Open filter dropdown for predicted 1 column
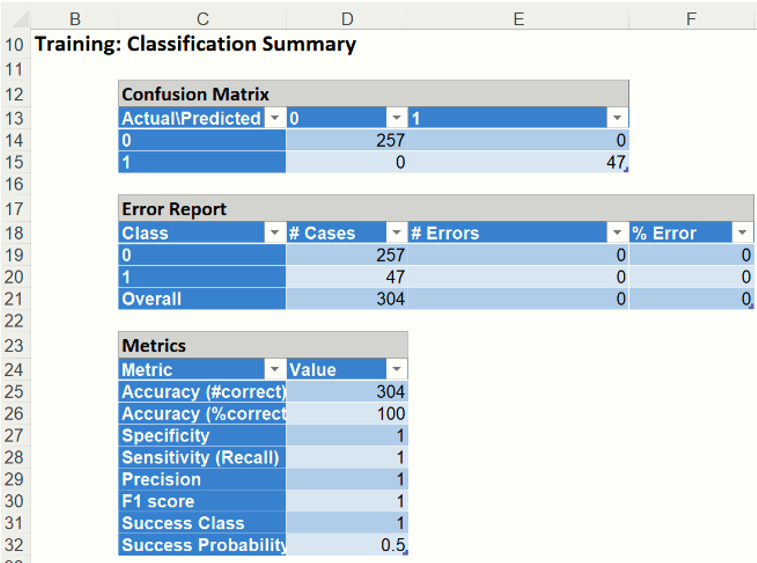757x563 pixels. pos(617,118)
